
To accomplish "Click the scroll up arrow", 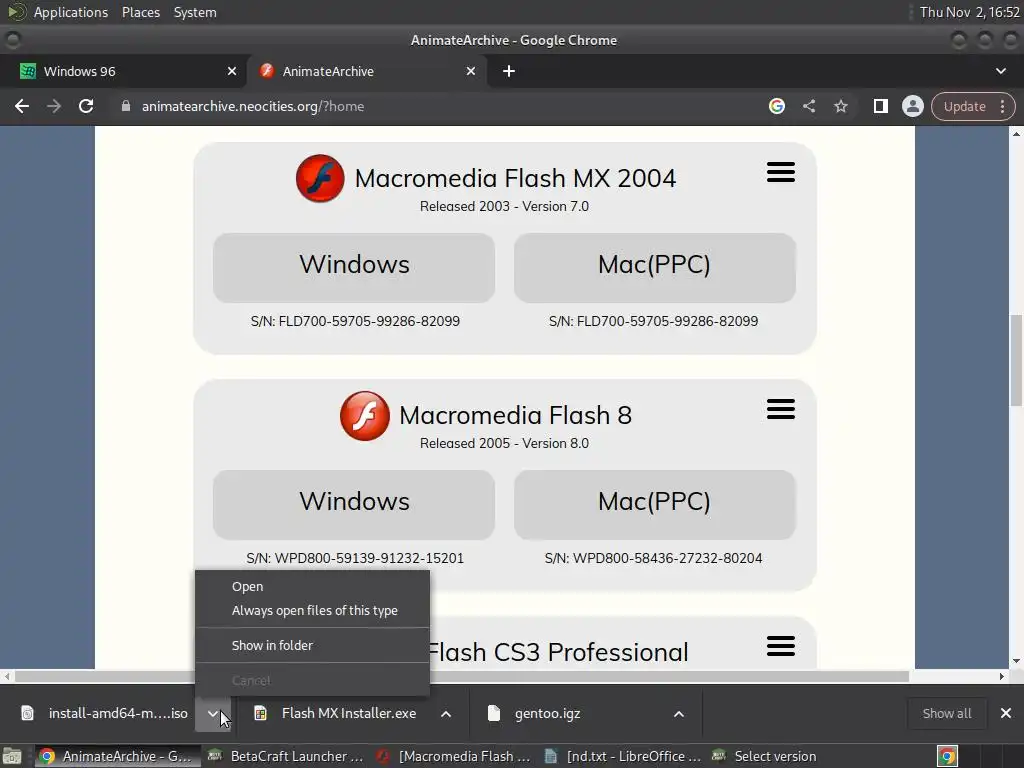I will coord(1016,133).
